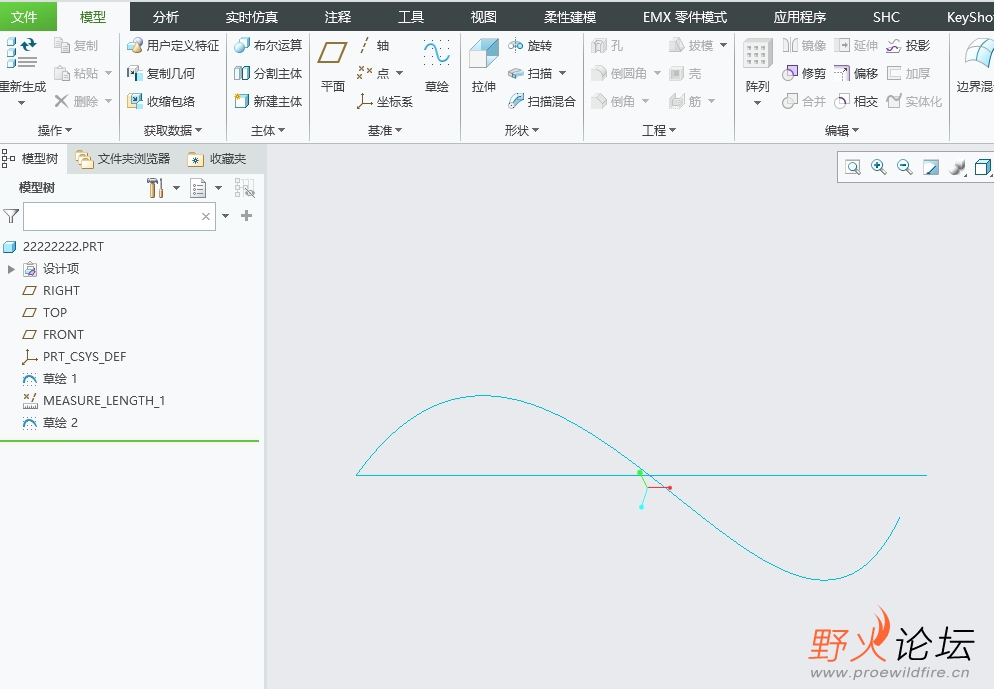Open the 编辑 group dropdown

pos(842,131)
